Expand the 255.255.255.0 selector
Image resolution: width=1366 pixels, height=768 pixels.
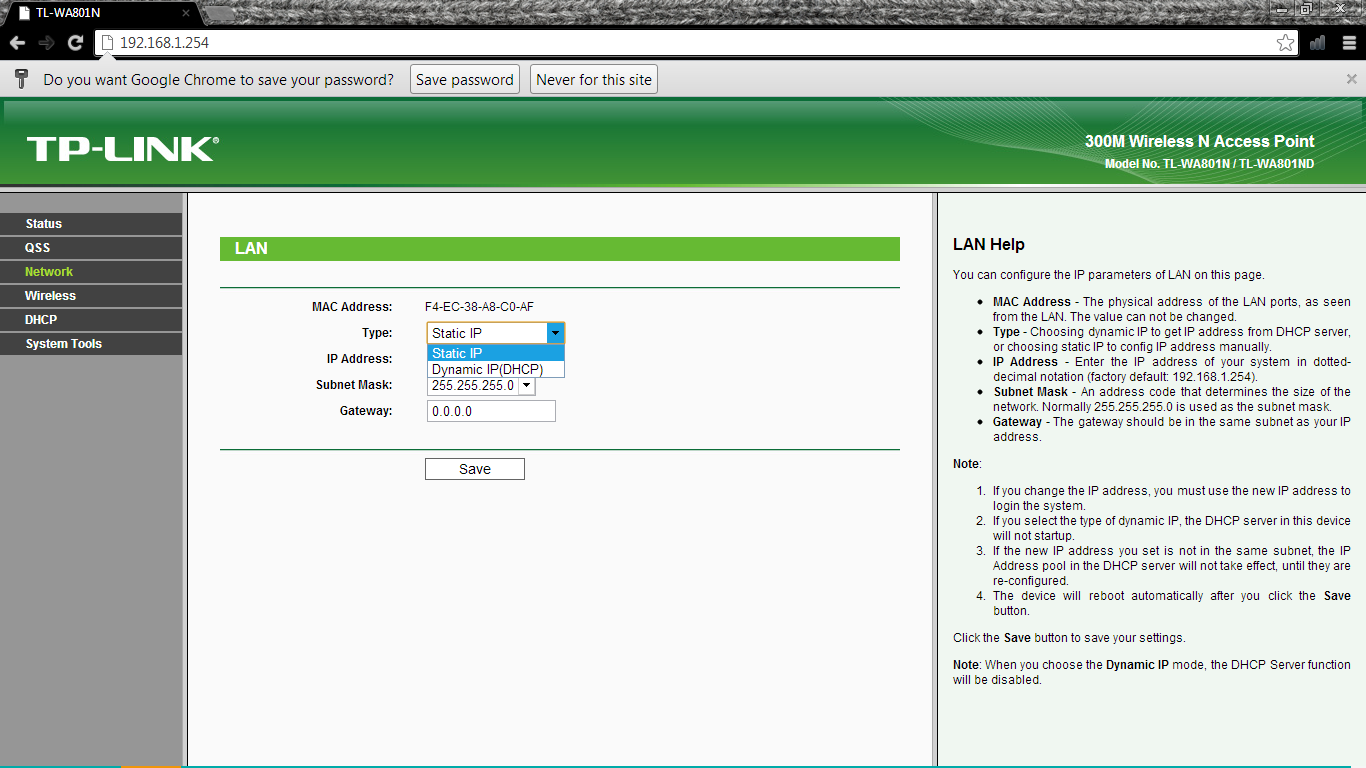[x=527, y=385]
